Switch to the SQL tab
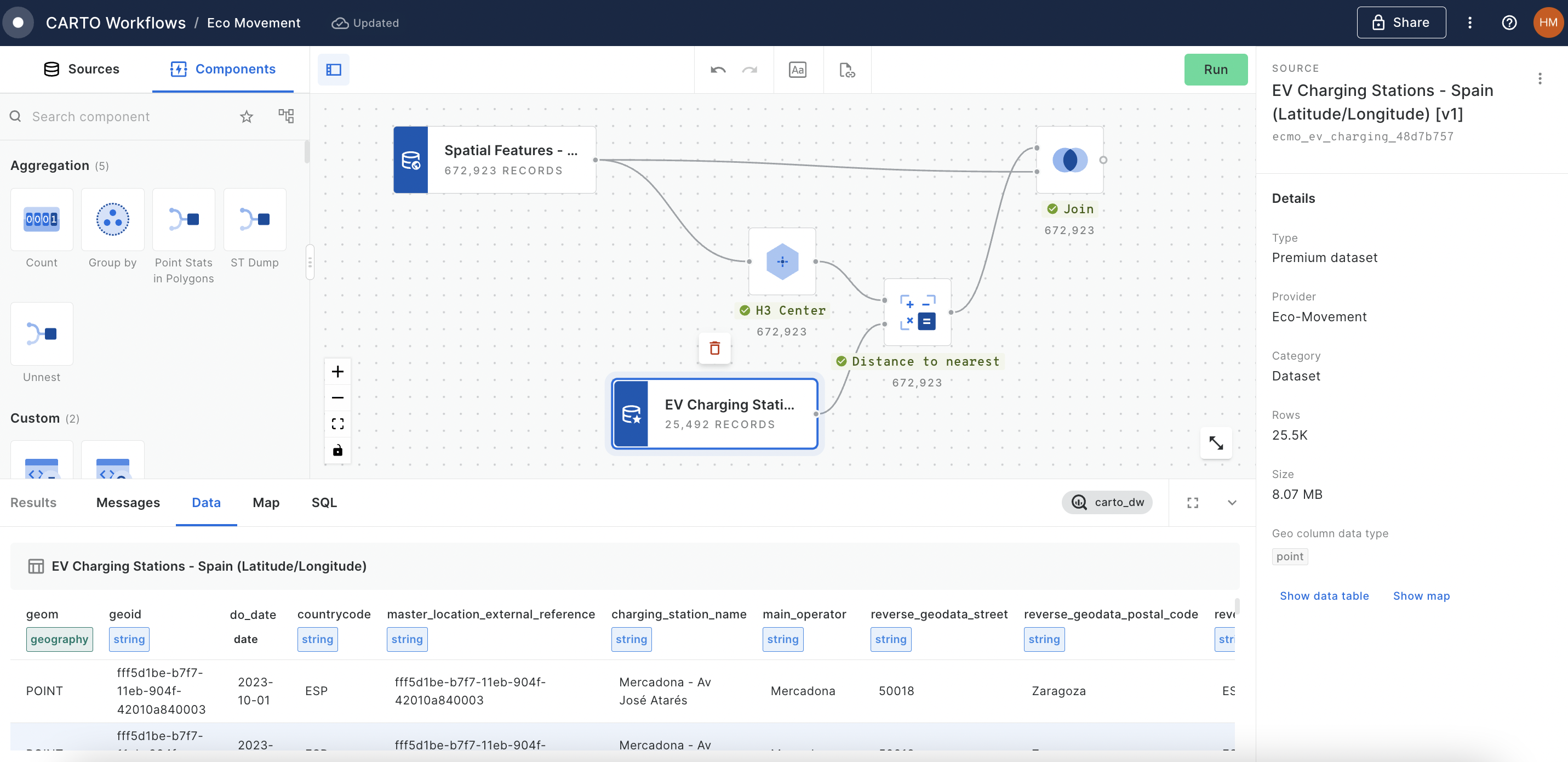The image size is (1568, 762). click(324, 502)
